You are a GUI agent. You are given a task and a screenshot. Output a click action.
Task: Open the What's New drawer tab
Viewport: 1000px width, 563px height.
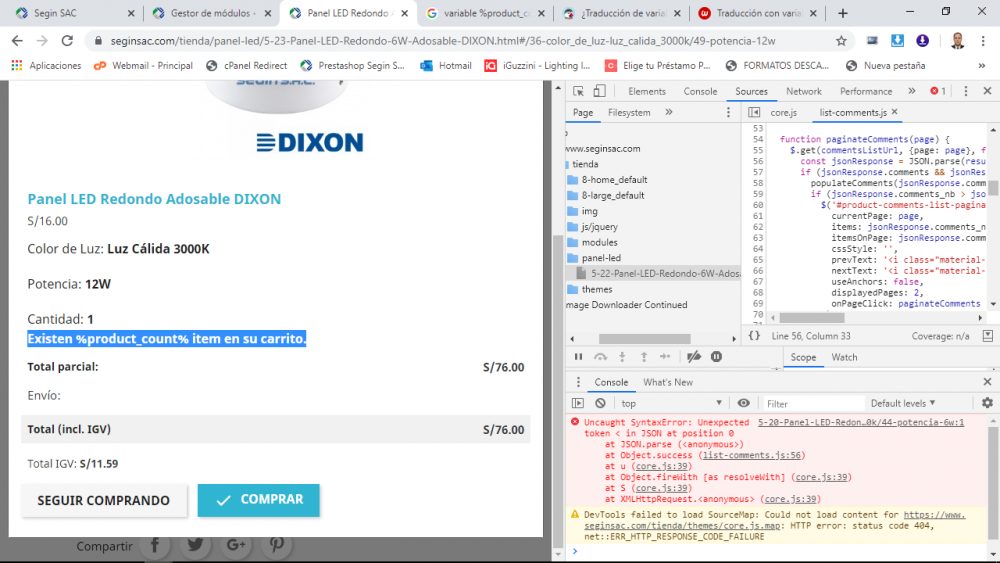[x=668, y=382]
